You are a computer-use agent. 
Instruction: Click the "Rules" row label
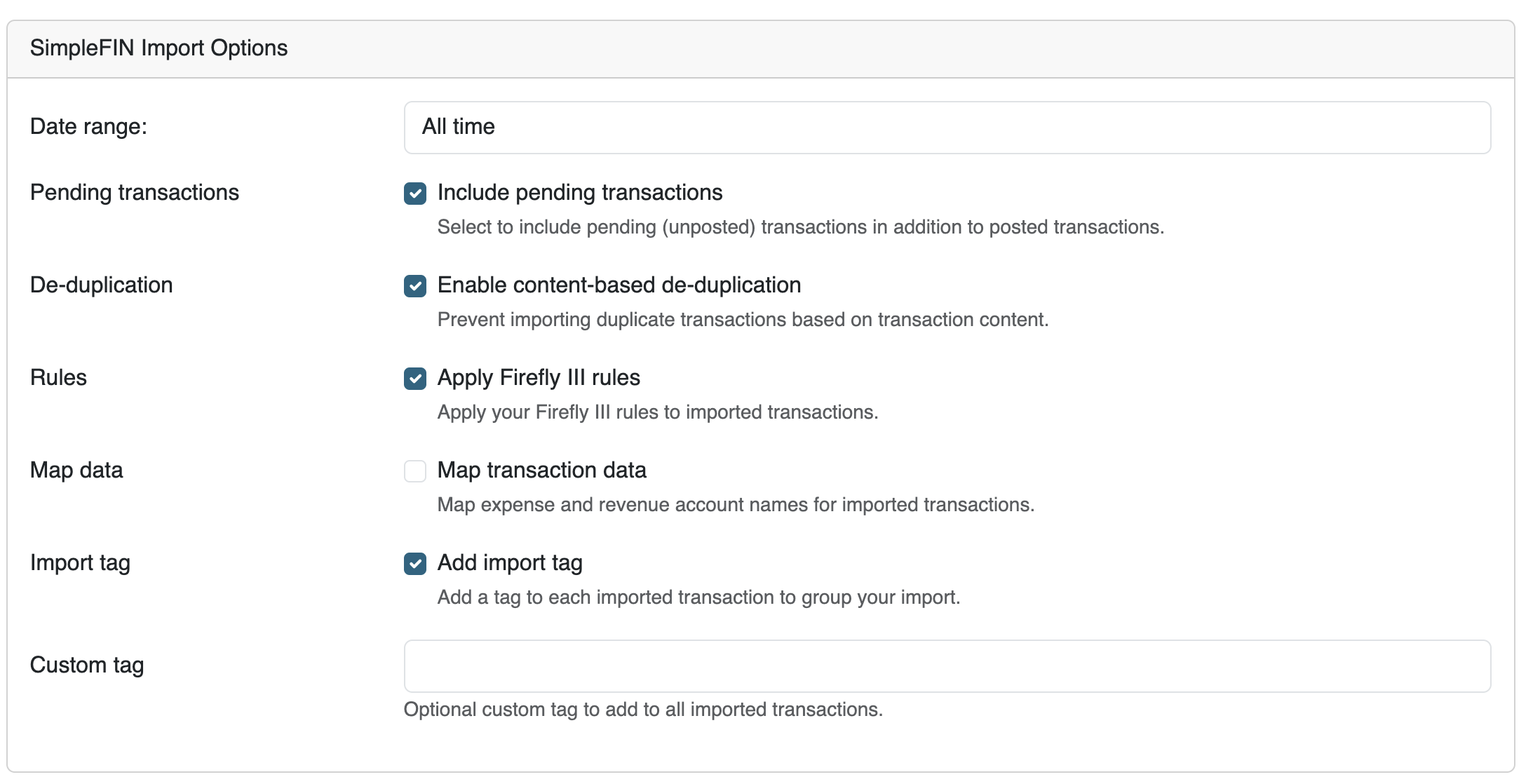pyautogui.click(x=58, y=378)
